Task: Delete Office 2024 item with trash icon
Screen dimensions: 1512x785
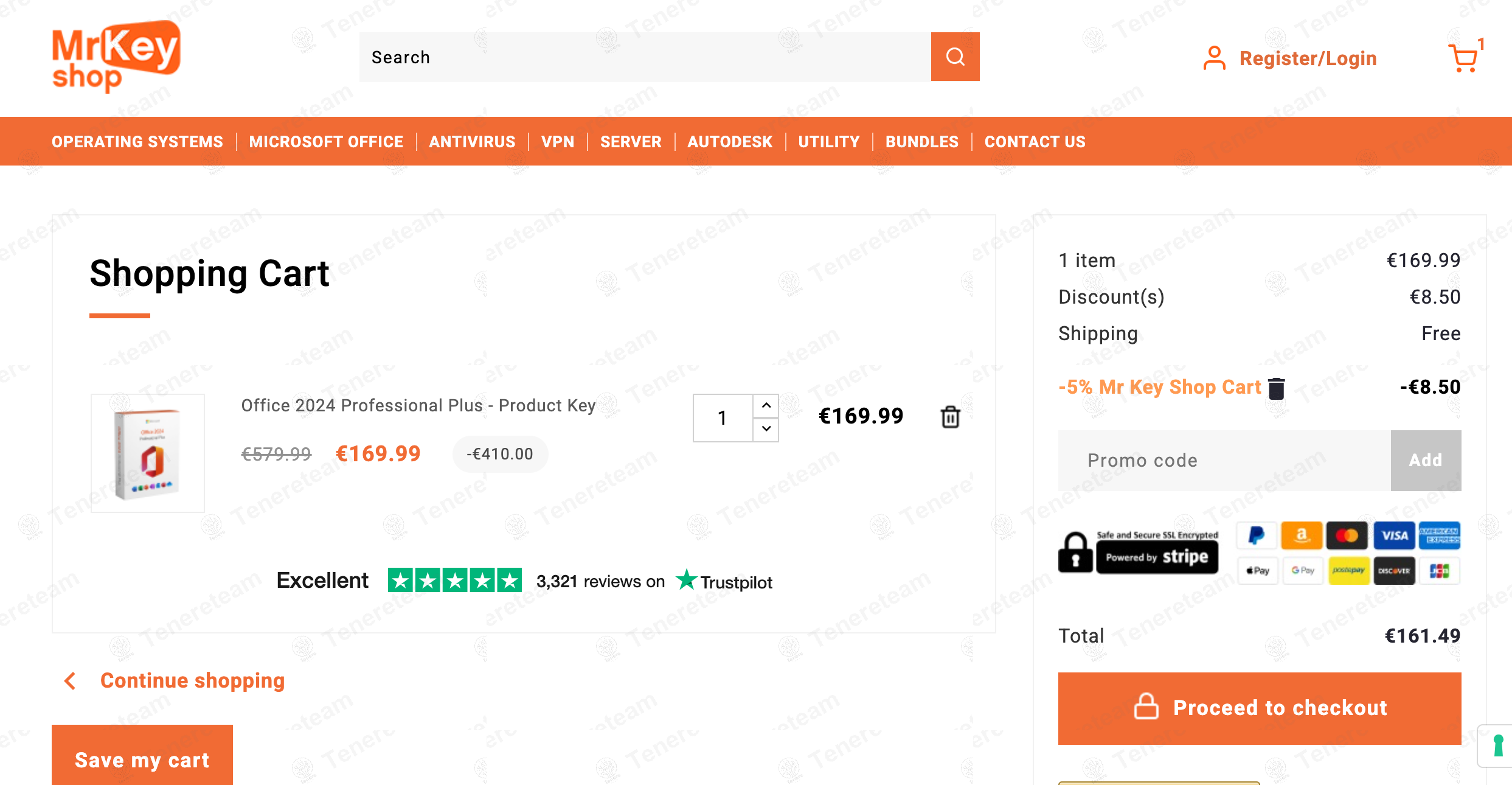Action: [950, 417]
